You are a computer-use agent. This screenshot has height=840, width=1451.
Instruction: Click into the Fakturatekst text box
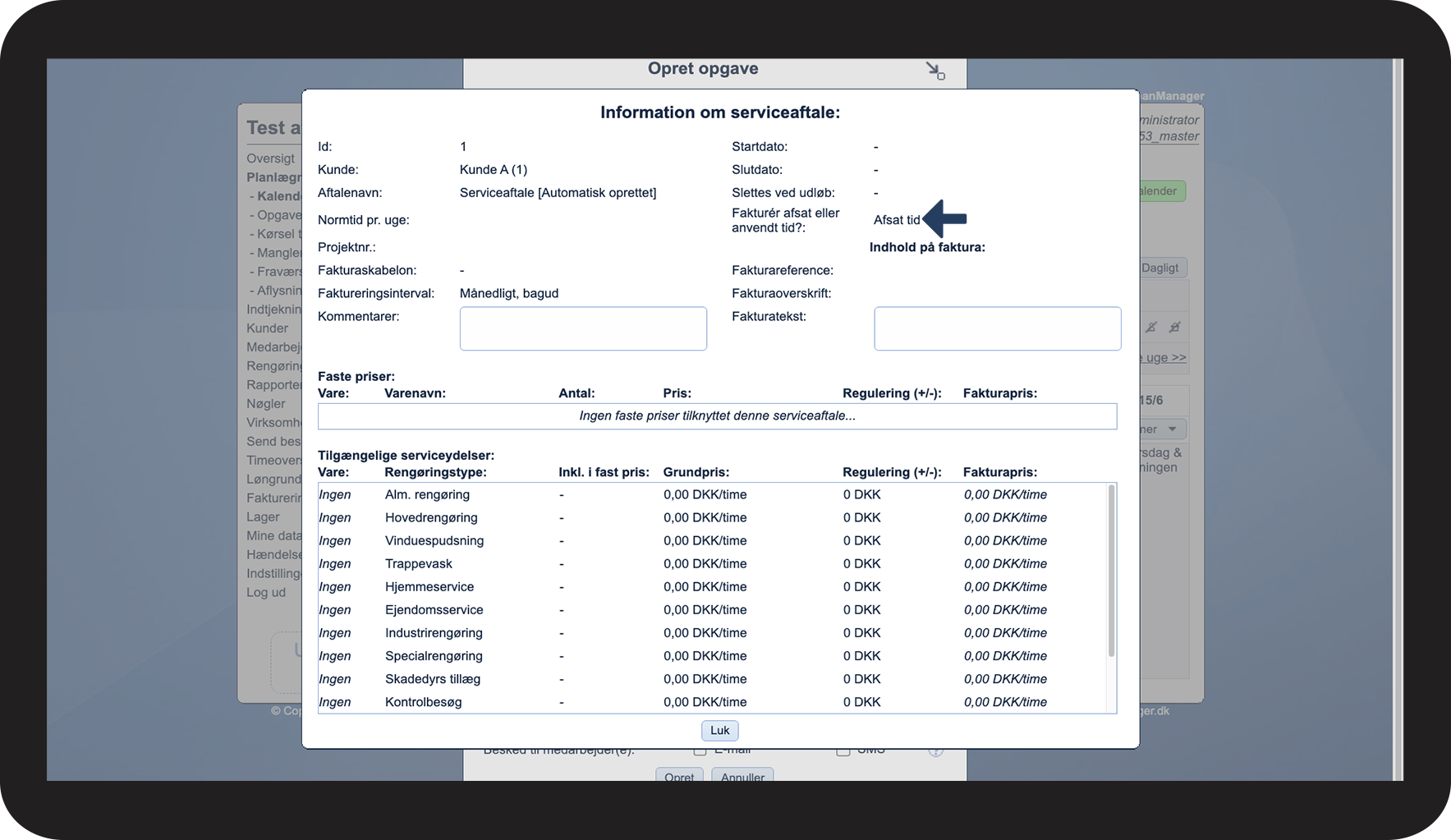998,328
